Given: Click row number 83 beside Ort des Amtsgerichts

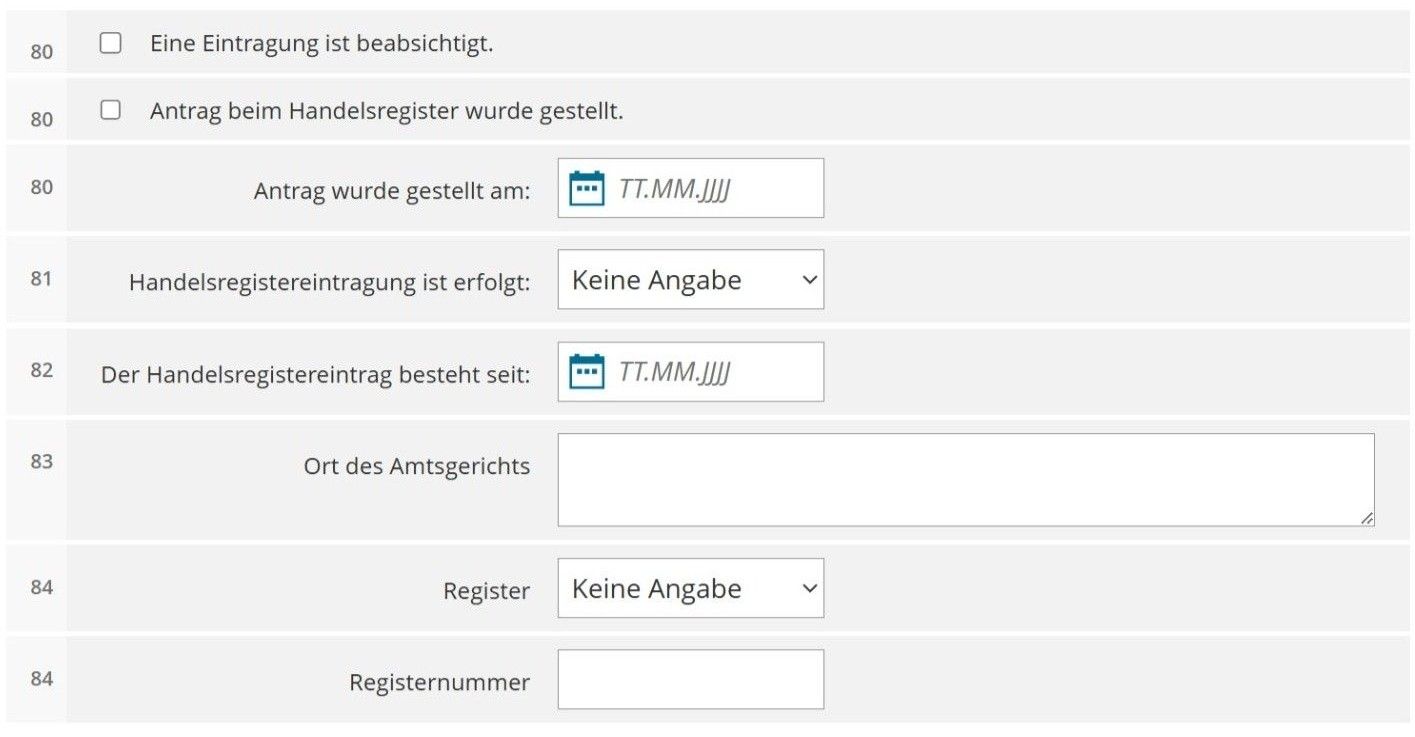Looking at the screenshot, I should (x=41, y=462).
